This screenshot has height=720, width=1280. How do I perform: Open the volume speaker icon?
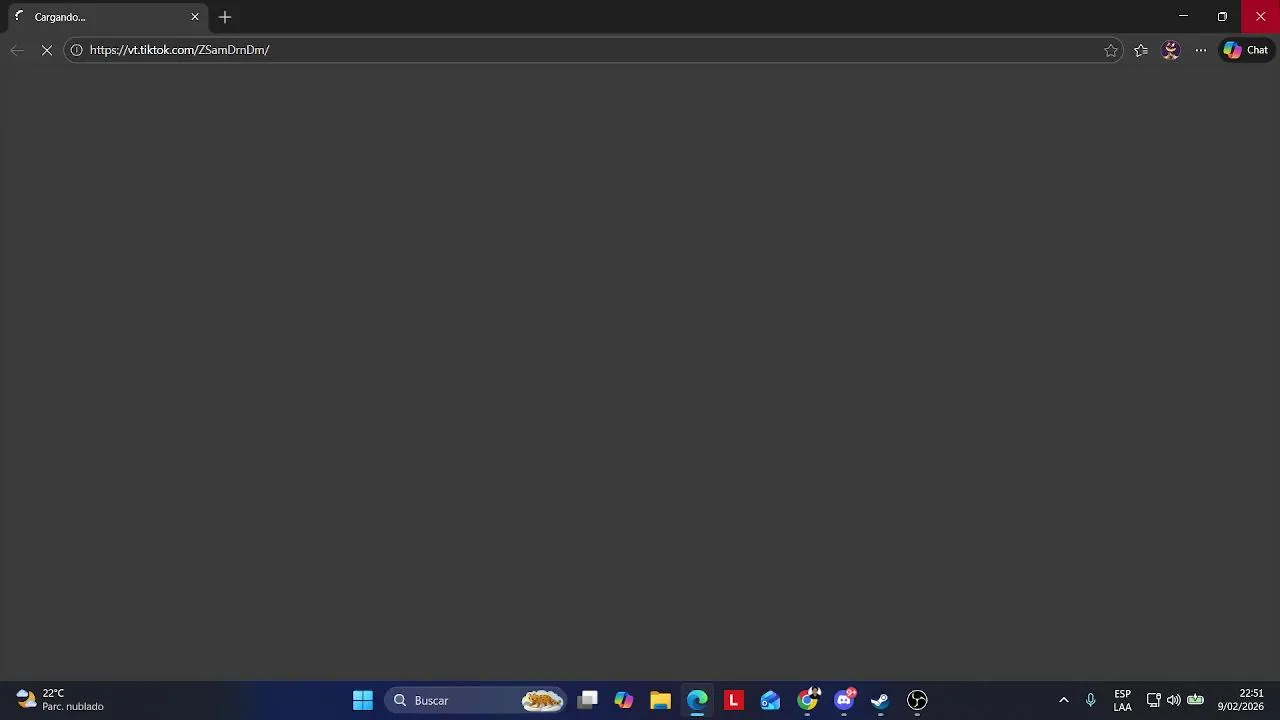click(x=1174, y=700)
